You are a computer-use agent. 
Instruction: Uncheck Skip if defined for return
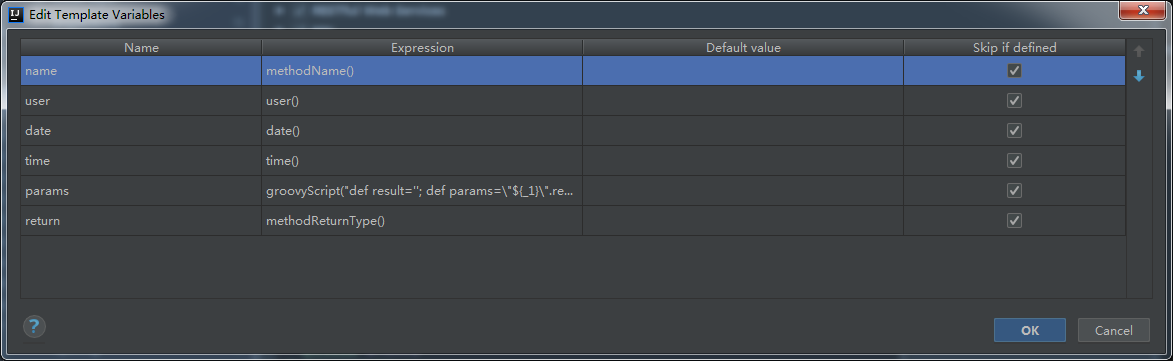pos(1014,220)
